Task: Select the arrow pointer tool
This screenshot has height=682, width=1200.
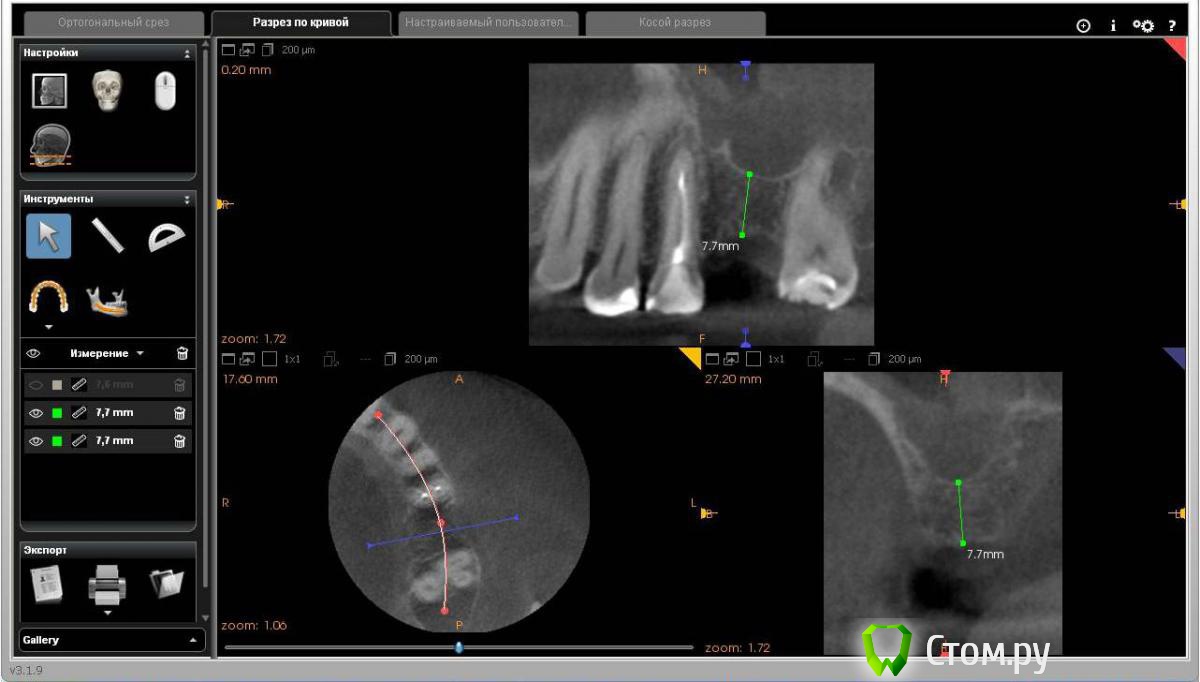Action: [x=48, y=236]
